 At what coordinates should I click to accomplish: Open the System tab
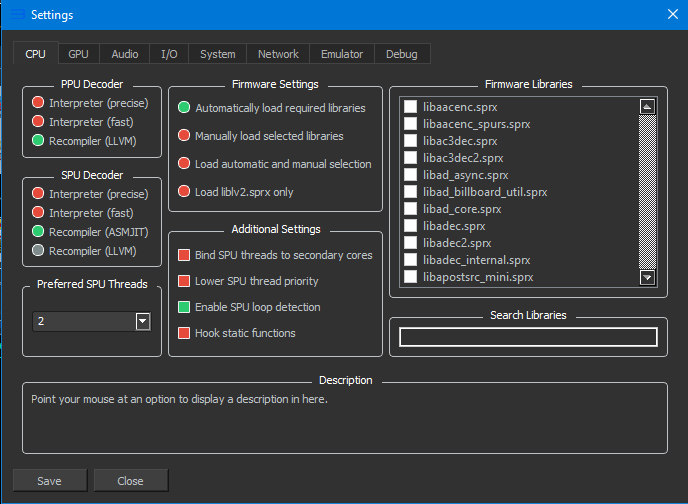(x=218, y=54)
